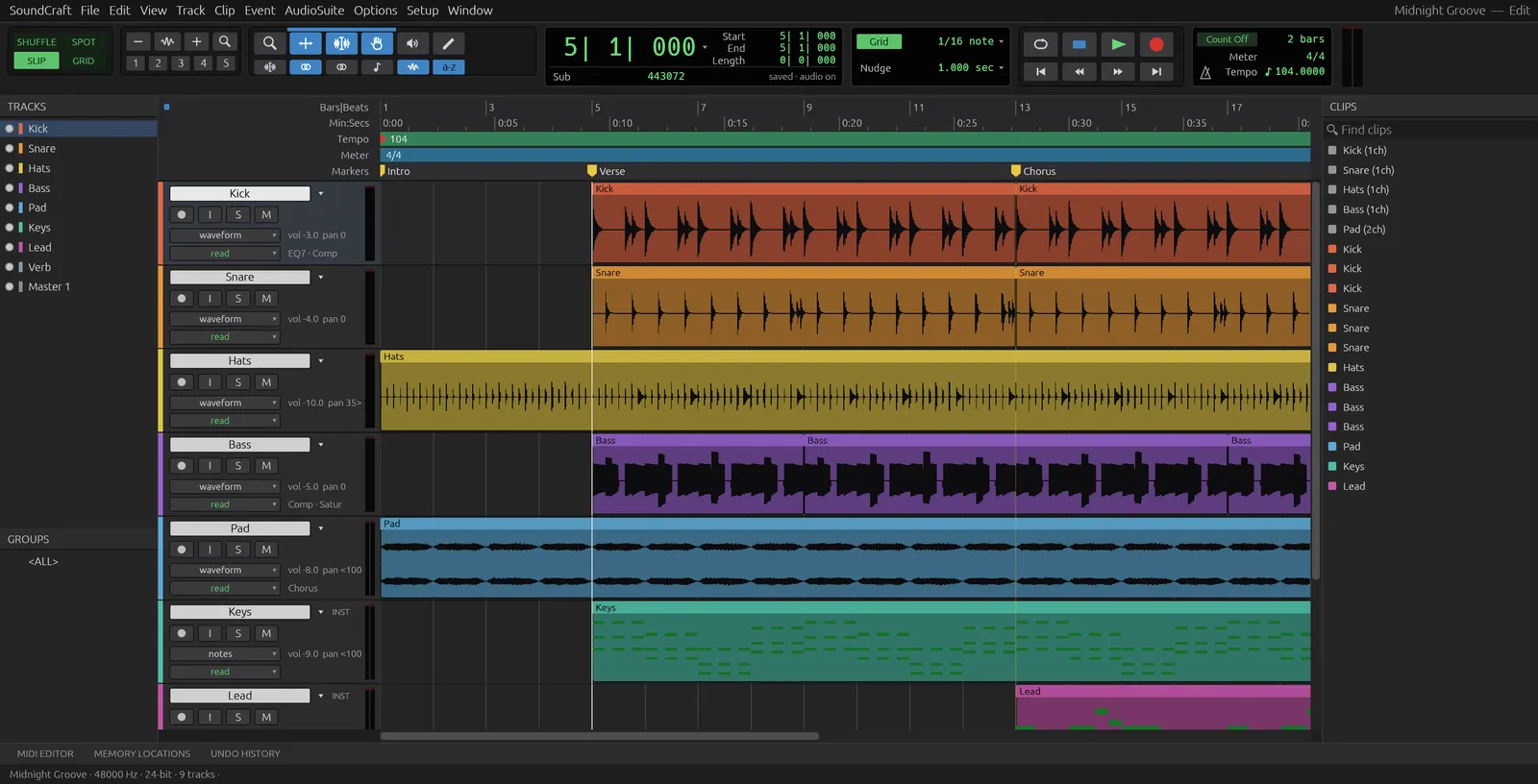The width and height of the screenshot is (1538, 784).
Task: Enable Shuffle edit mode
Action: click(x=37, y=42)
